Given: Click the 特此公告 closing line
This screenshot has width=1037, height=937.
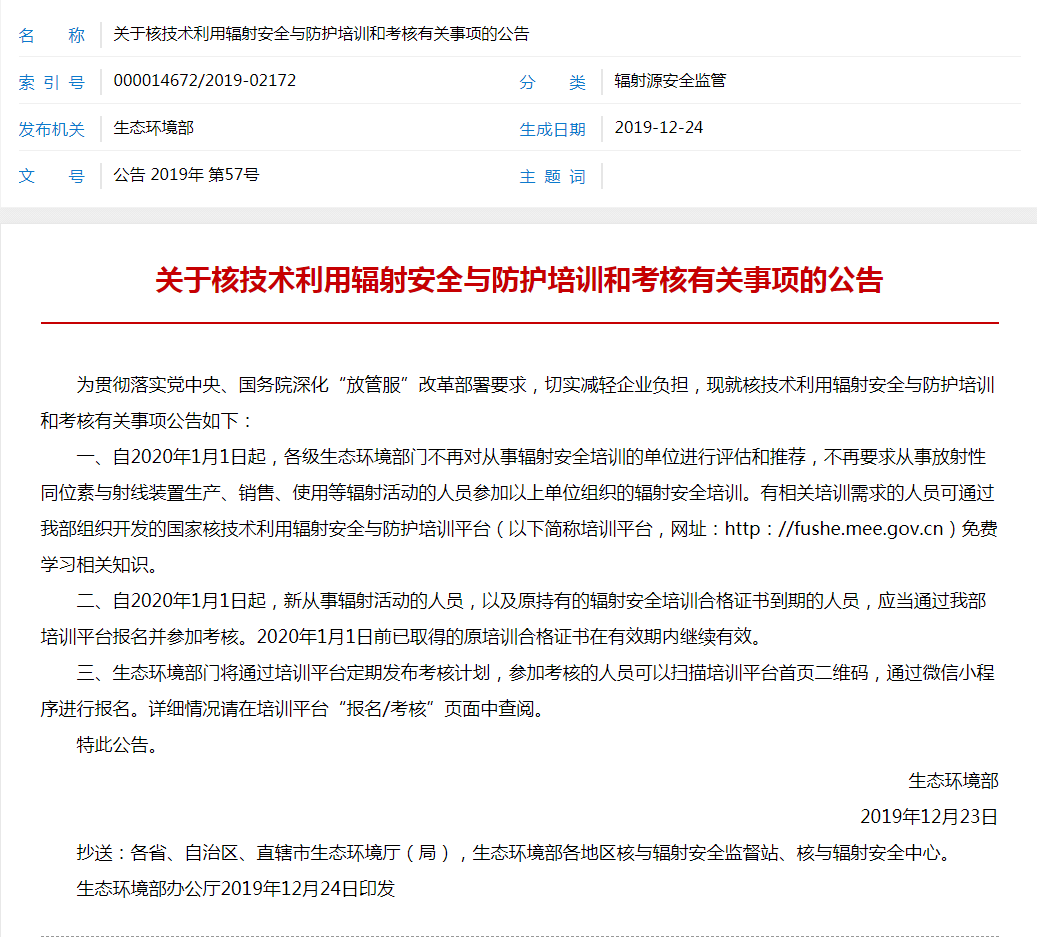Looking at the screenshot, I should pos(117,745).
